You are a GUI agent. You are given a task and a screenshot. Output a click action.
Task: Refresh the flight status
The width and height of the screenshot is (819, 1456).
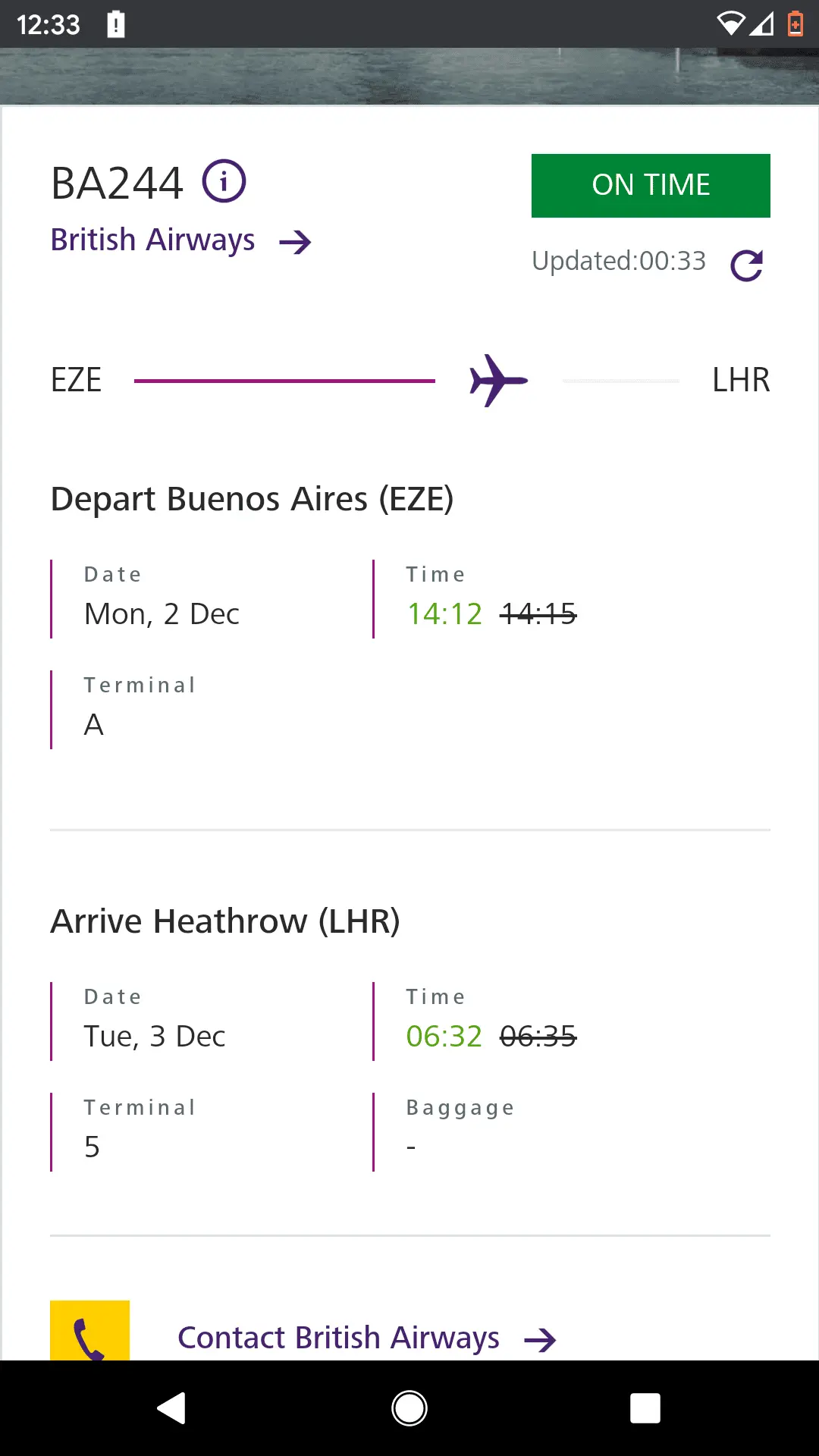pyautogui.click(x=746, y=265)
